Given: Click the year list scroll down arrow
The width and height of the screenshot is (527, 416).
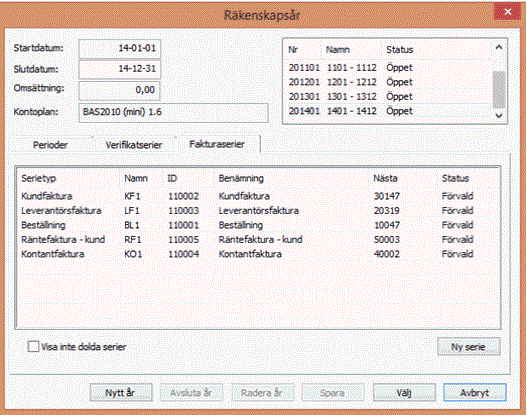Looking at the screenshot, I should point(499,115).
